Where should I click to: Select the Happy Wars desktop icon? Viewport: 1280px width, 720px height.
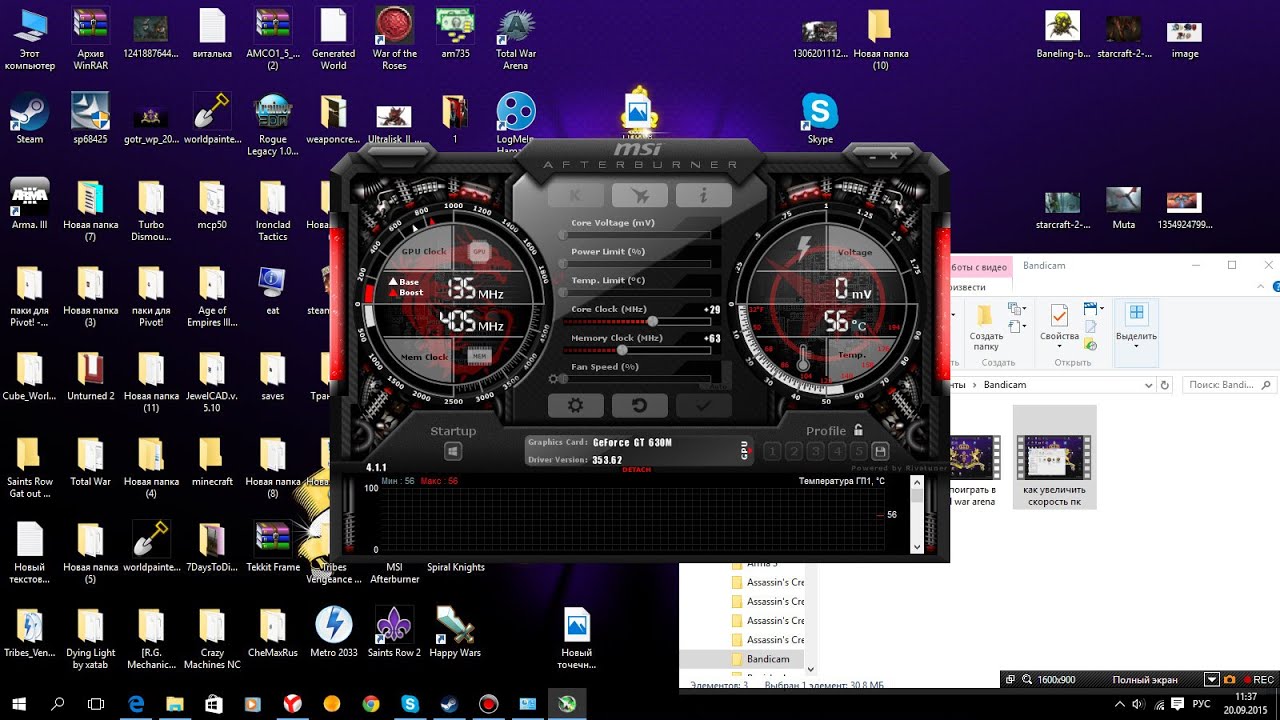click(455, 632)
